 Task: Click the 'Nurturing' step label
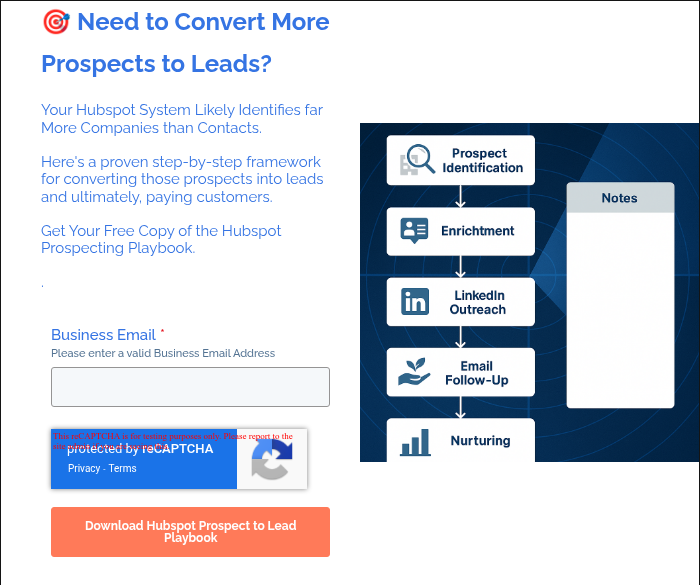(480, 441)
